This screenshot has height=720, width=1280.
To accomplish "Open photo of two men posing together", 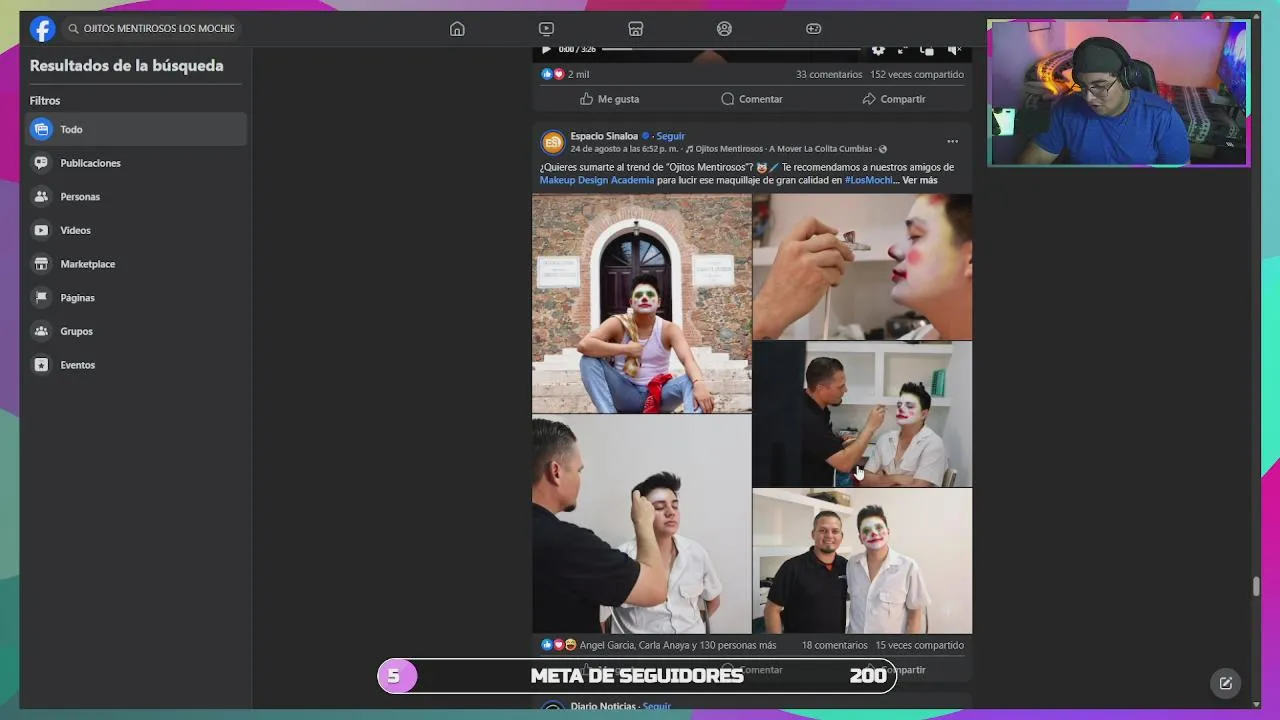I will (862, 562).
